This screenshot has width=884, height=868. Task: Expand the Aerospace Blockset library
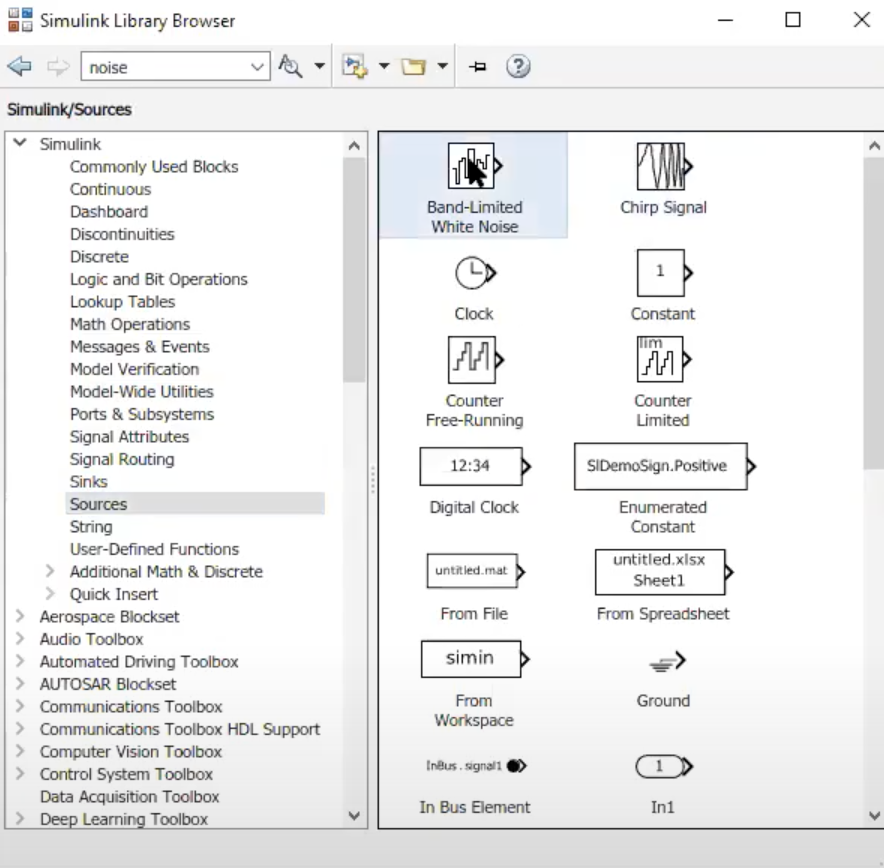[x=20, y=616]
